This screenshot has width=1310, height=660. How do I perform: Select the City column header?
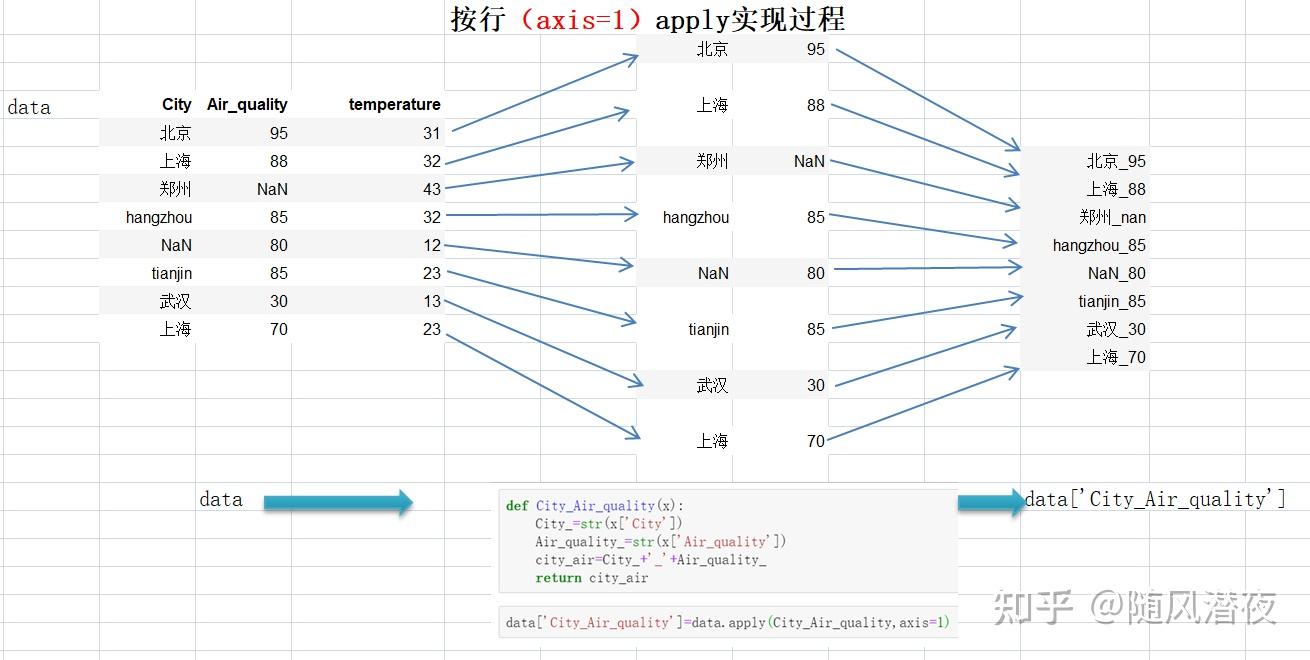176,104
